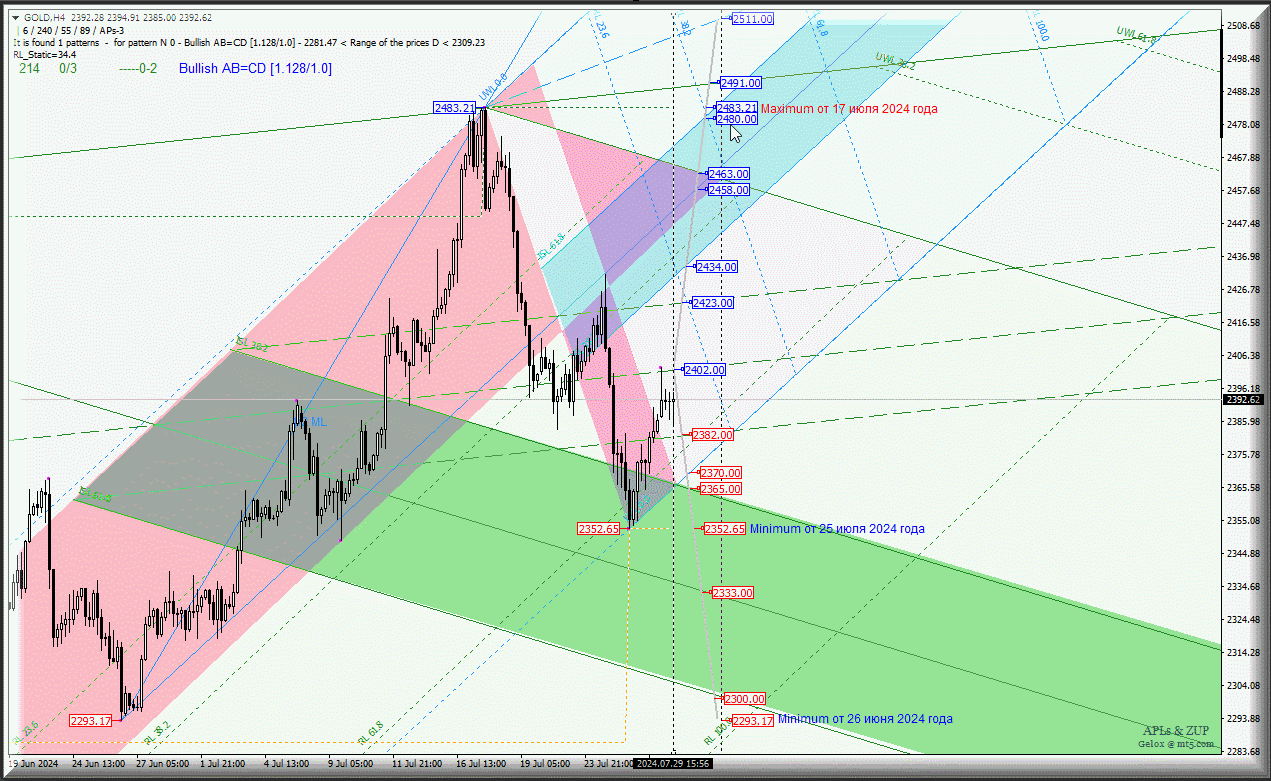Click the 2511.00 blue price label
This screenshot has width=1271, height=781.
coord(752,19)
